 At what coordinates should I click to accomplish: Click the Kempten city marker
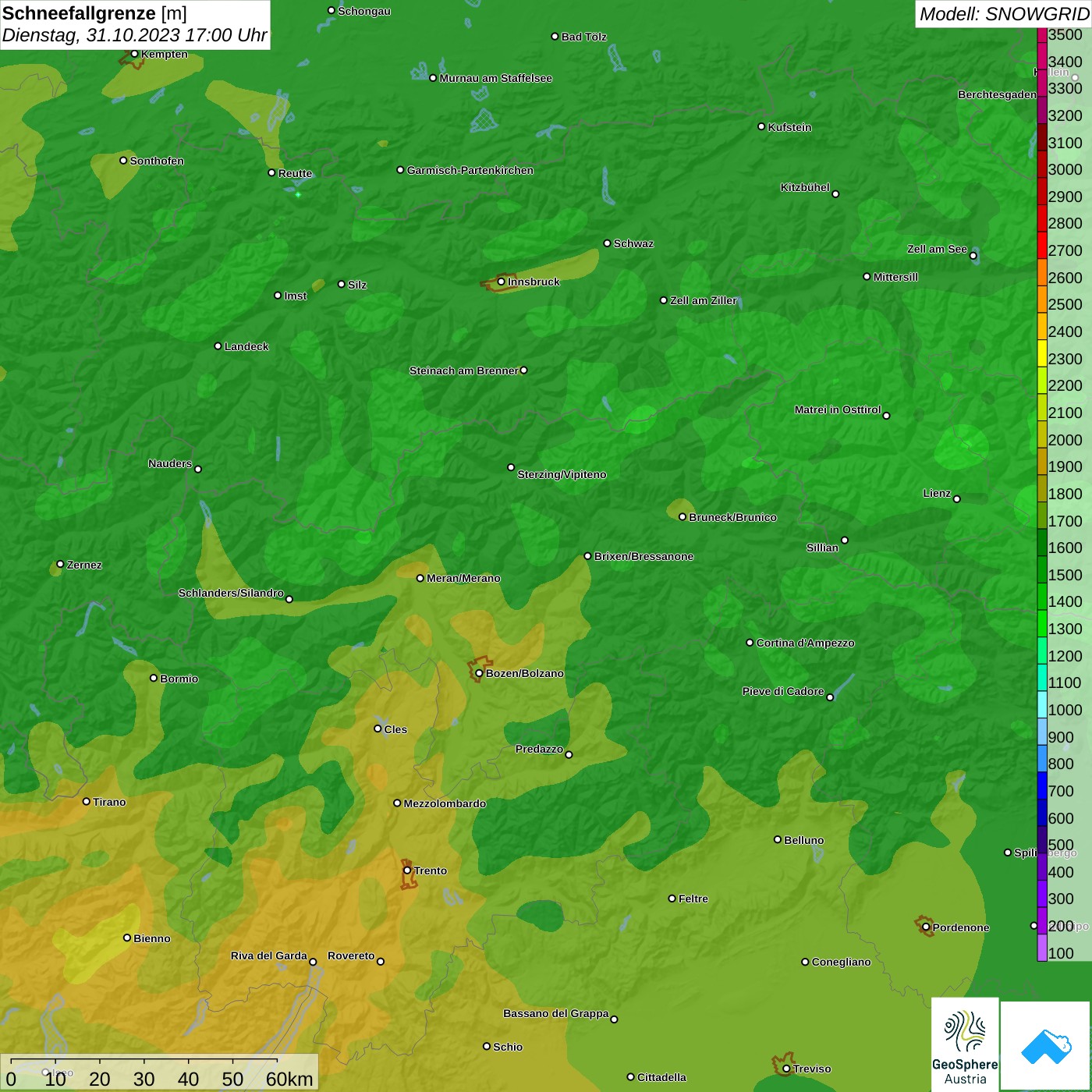134,54
